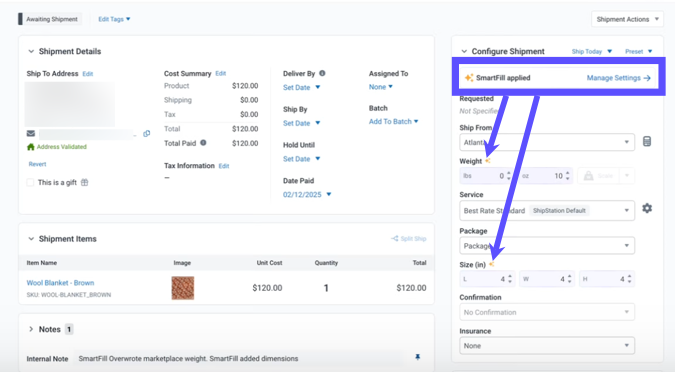Viewport: 675px width, 372px height.
Task: Click the Split Ship button
Action: coord(409,239)
